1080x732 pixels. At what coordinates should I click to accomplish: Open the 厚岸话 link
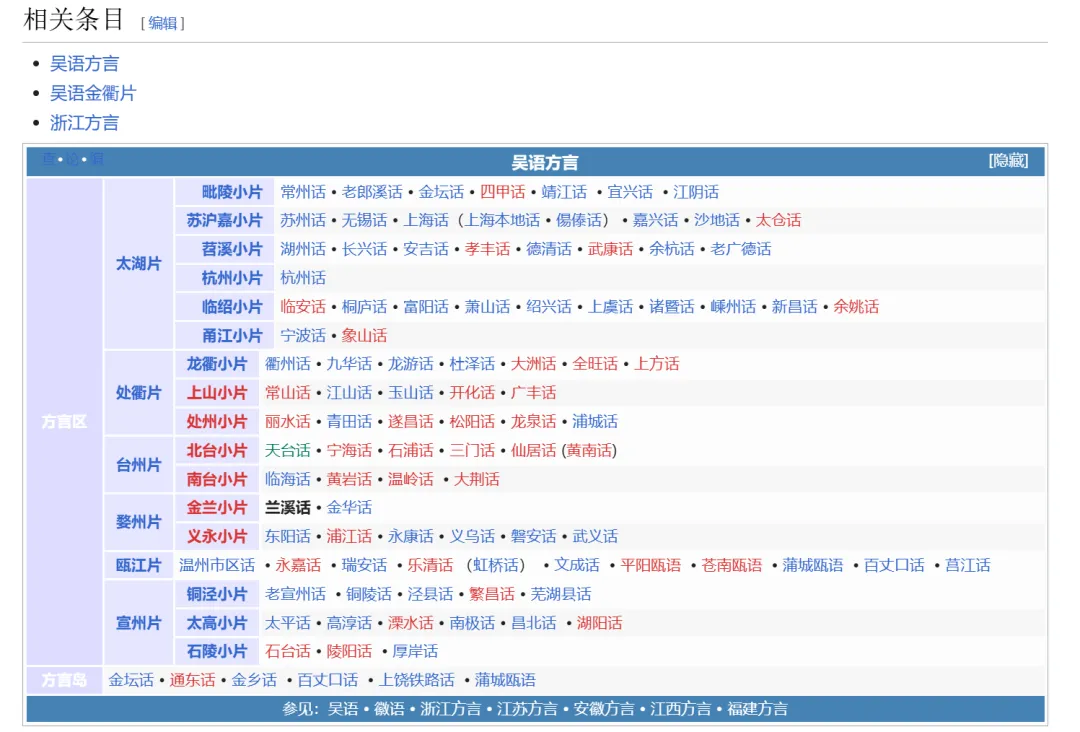[x=415, y=651]
